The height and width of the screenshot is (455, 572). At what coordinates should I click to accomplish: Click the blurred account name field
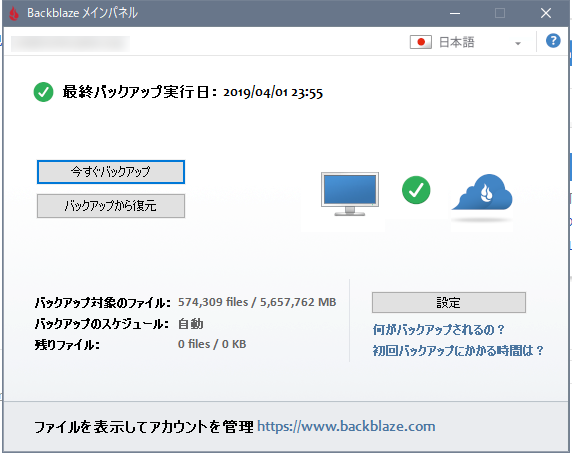70,44
